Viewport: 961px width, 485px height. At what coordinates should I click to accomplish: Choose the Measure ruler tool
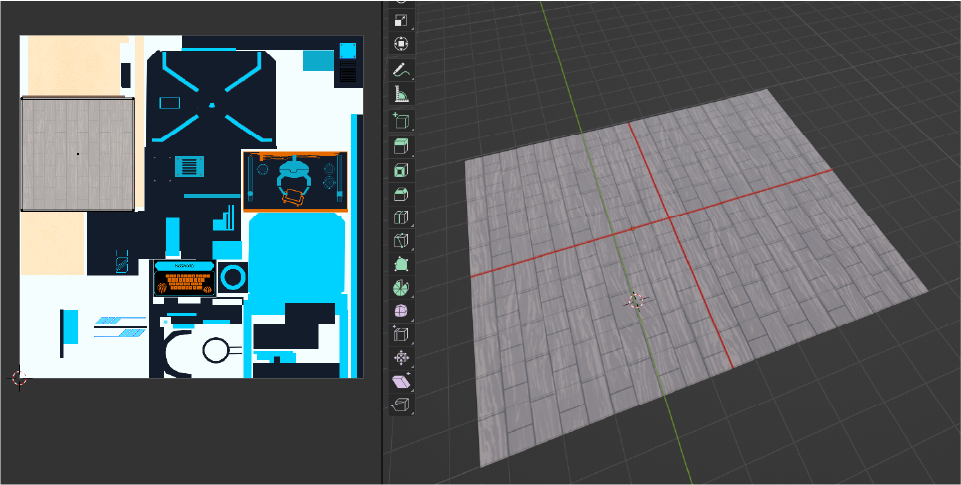point(401,95)
